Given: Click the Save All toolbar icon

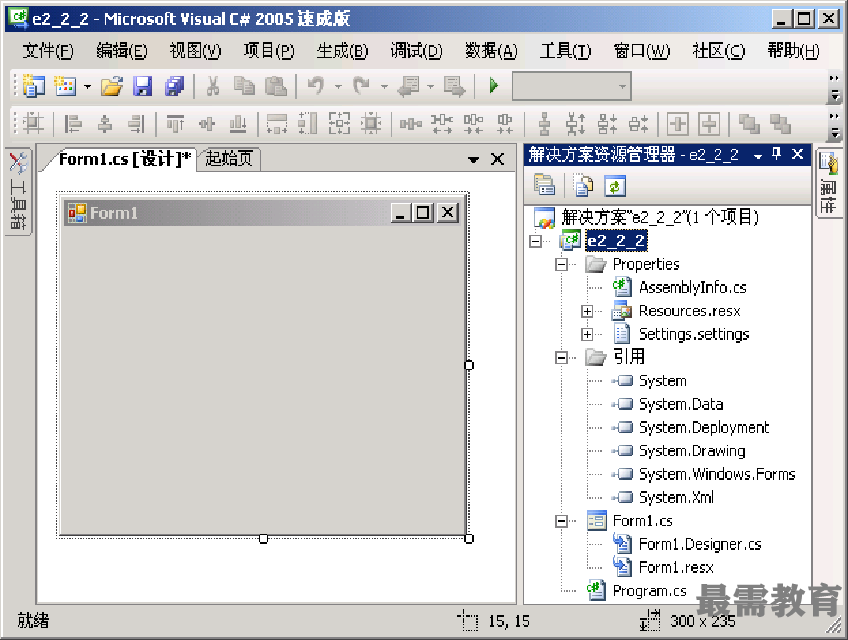Looking at the screenshot, I should click(174, 85).
